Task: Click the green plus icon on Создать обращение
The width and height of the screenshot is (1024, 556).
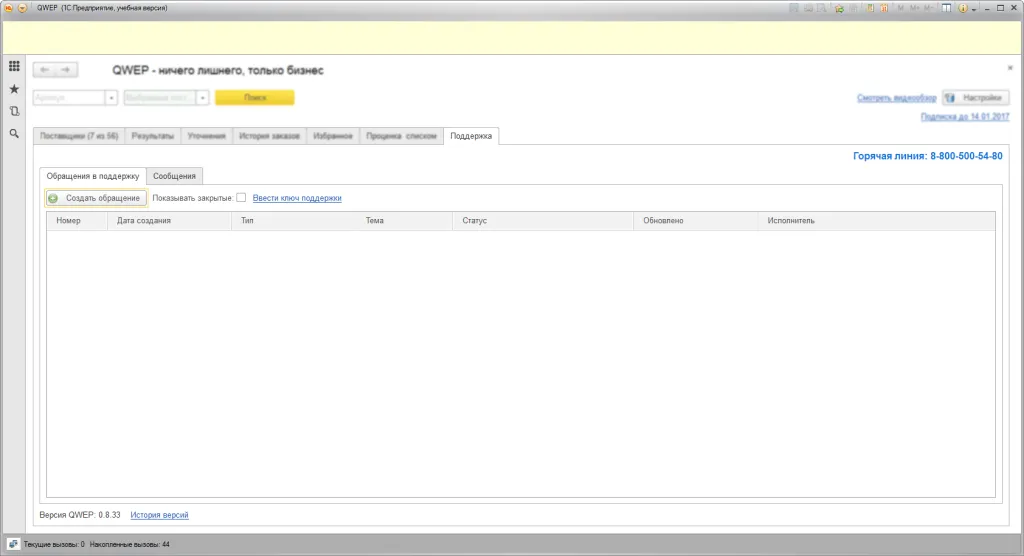Action: [x=53, y=198]
